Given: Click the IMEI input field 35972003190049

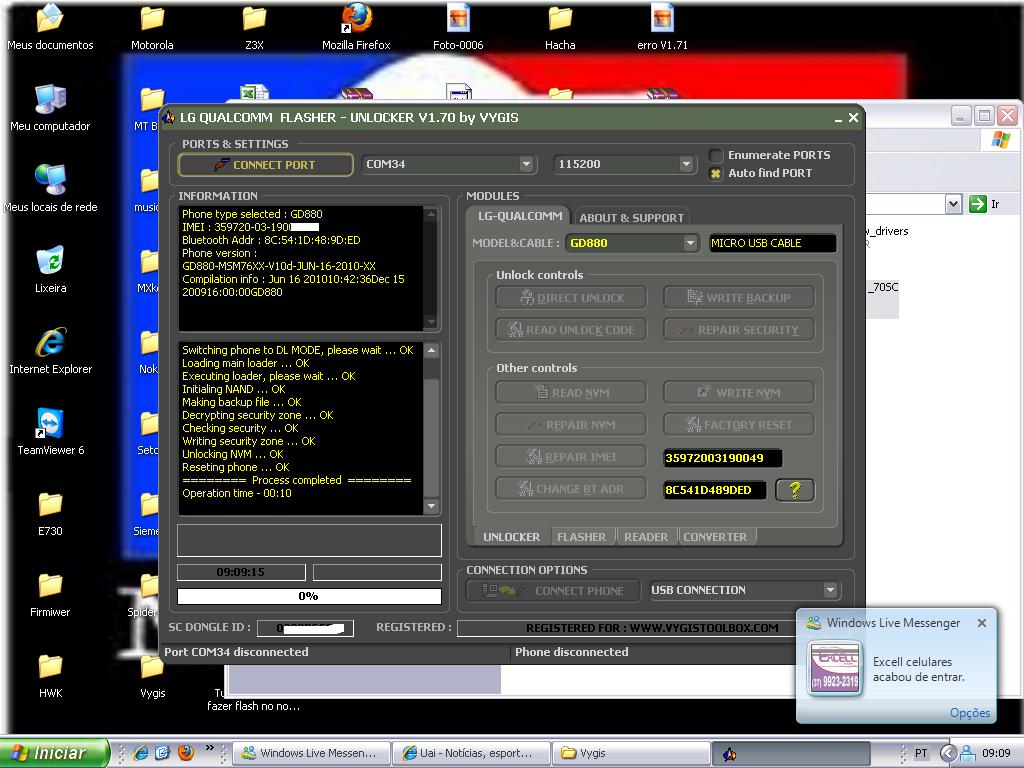Looking at the screenshot, I should tap(722, 458).
